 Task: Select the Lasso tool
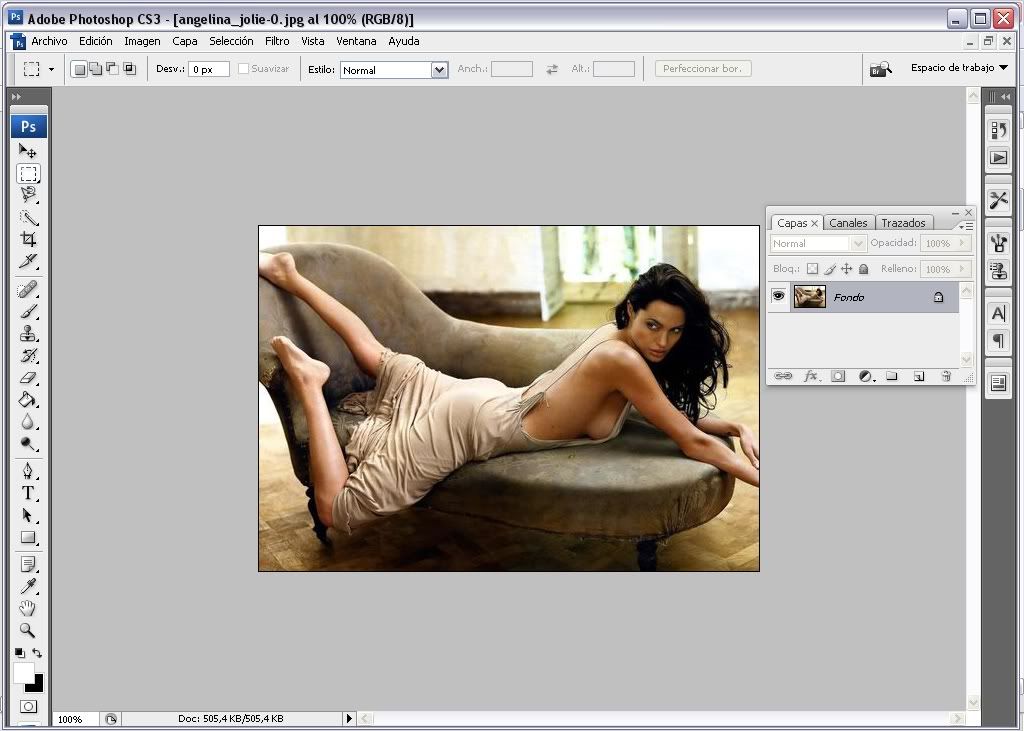coord(27,194)
